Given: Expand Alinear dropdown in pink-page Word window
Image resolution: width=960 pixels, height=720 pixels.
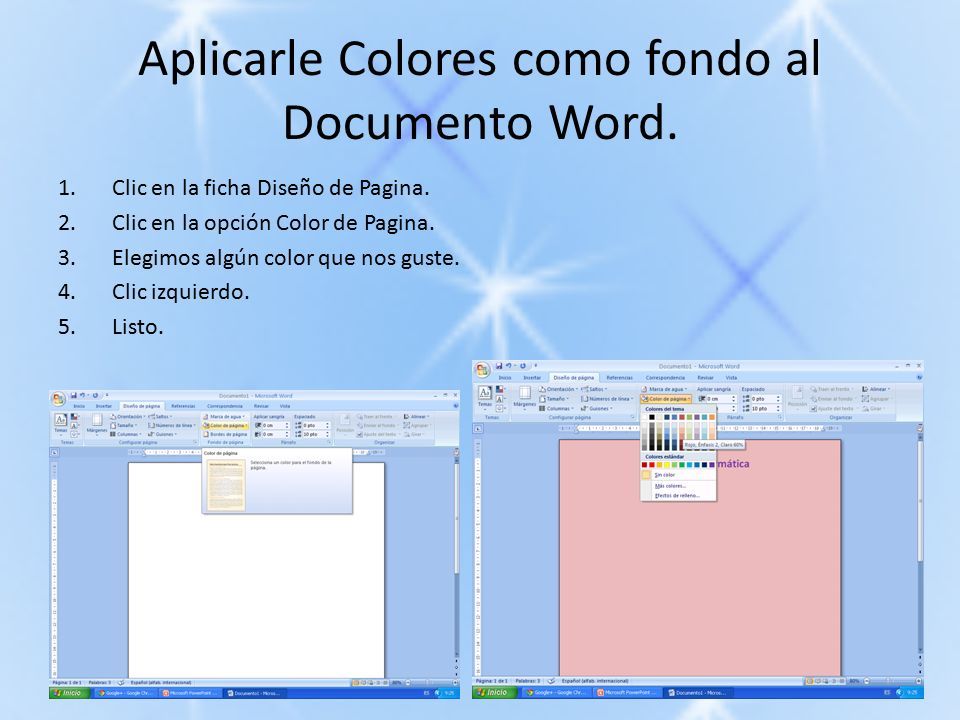Looking at the screenshot, I should point(876,389).
